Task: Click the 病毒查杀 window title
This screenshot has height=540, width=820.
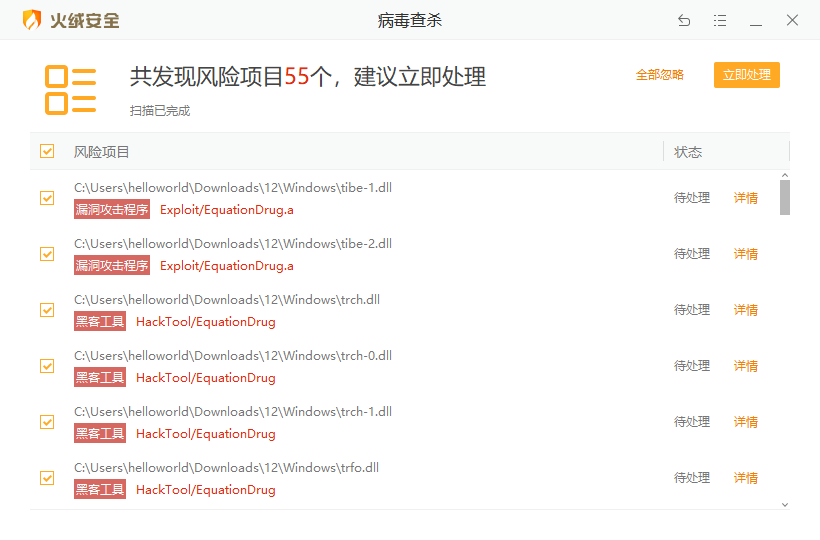Action: (410, 20)
